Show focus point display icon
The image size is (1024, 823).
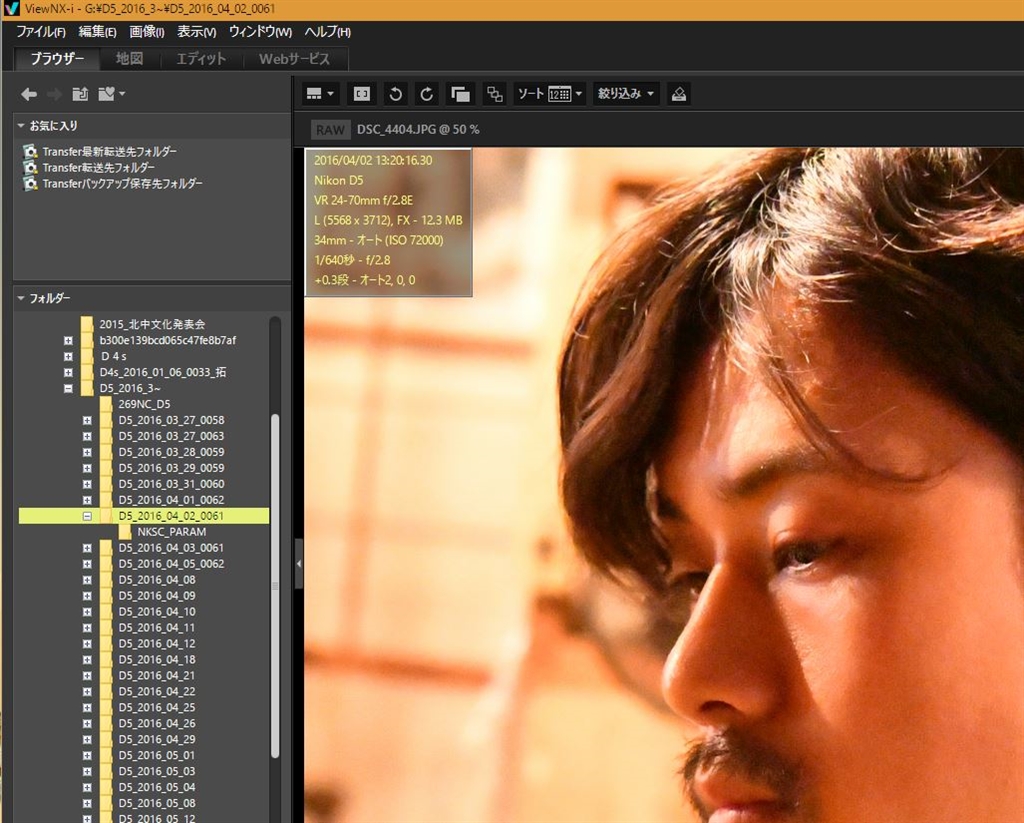tap(361, 94)
